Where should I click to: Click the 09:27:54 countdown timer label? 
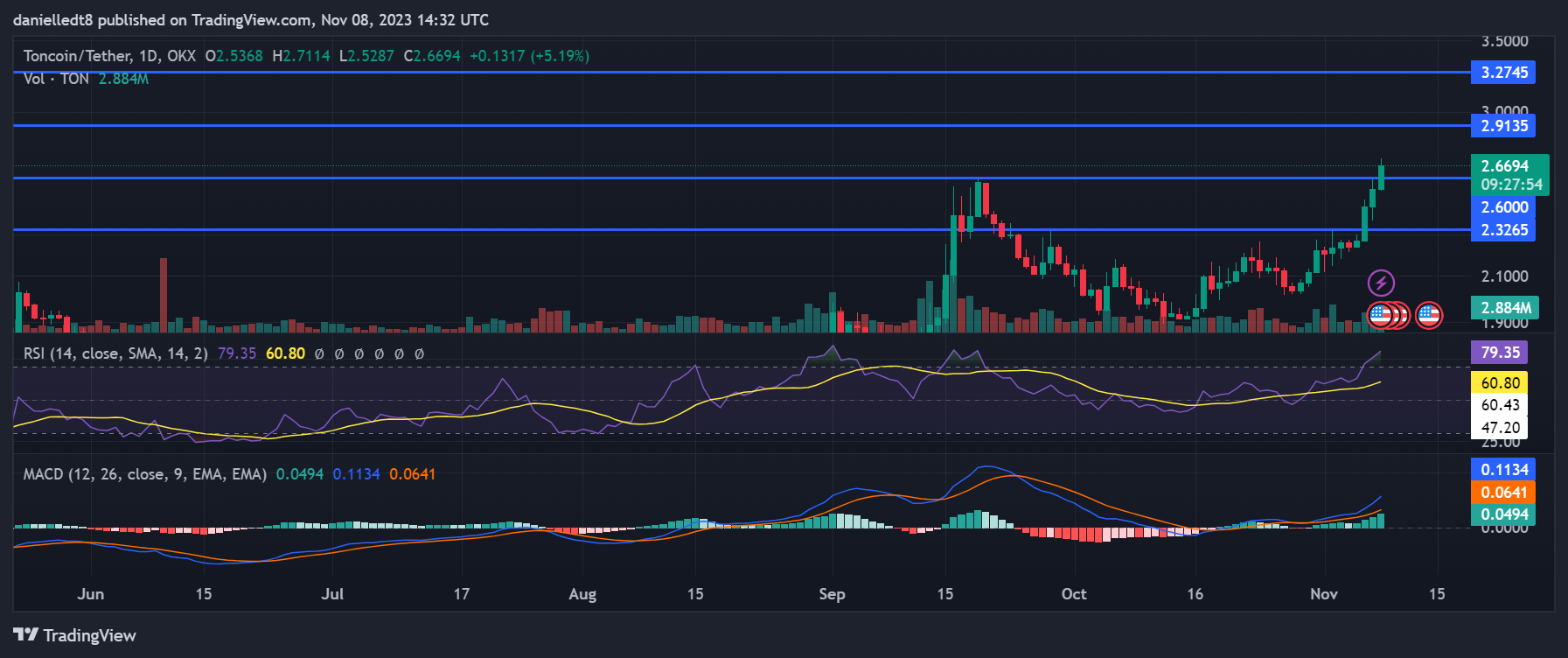(x=1510, y=185)
